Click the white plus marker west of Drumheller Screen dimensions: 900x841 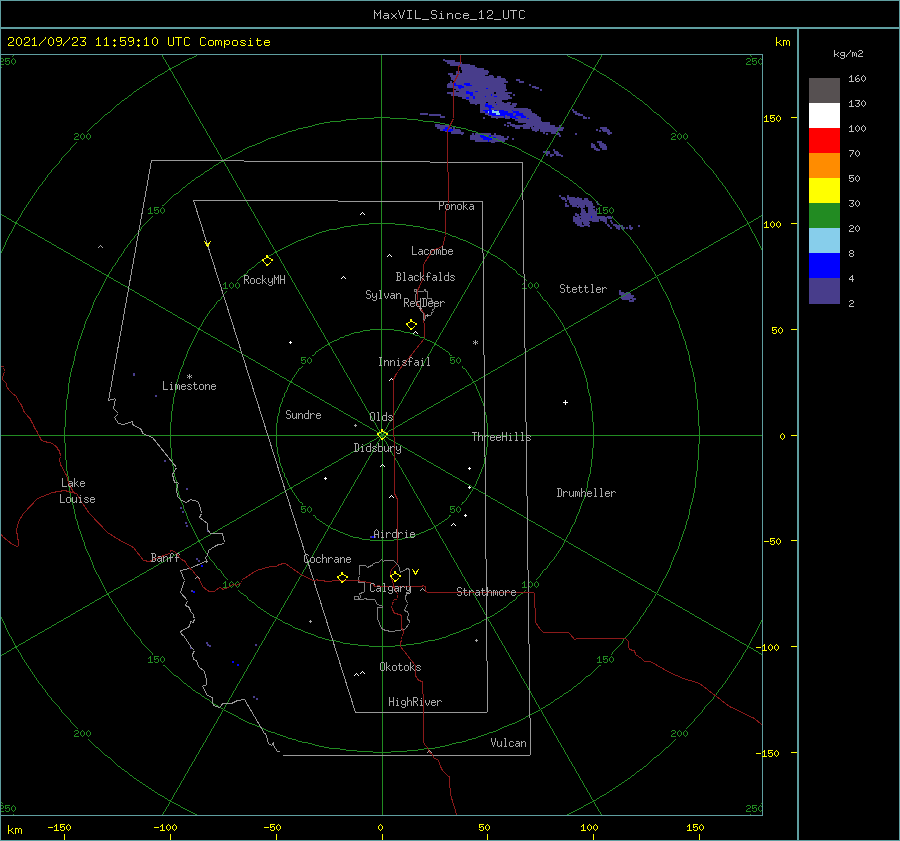[565, 402]
